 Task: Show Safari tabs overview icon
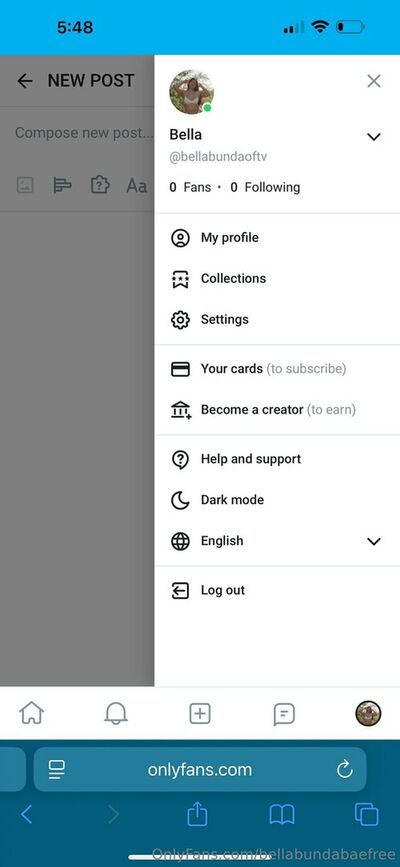point(366,814)
